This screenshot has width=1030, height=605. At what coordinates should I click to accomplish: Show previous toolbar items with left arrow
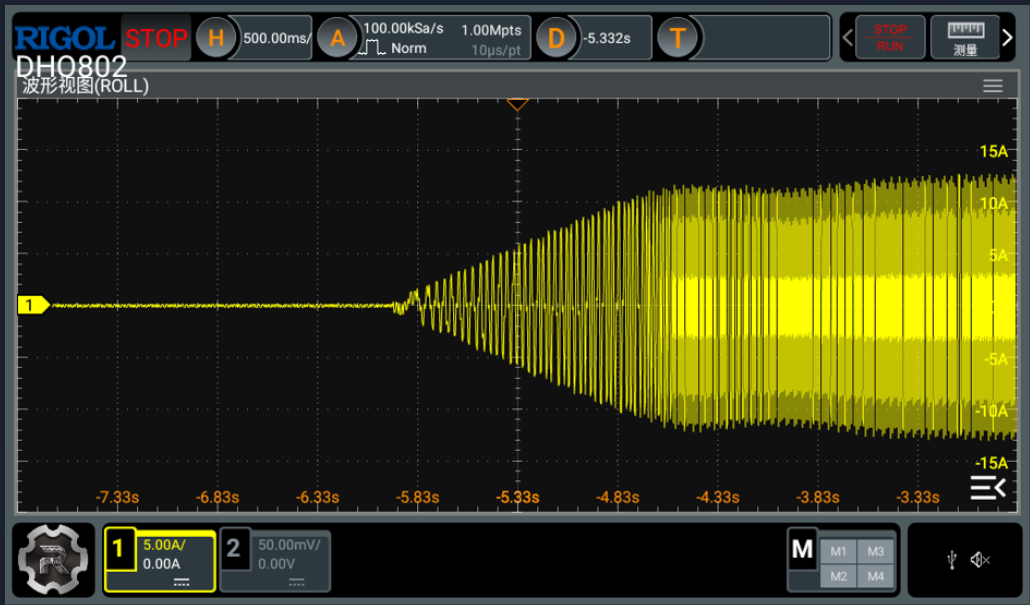point(847,38)
